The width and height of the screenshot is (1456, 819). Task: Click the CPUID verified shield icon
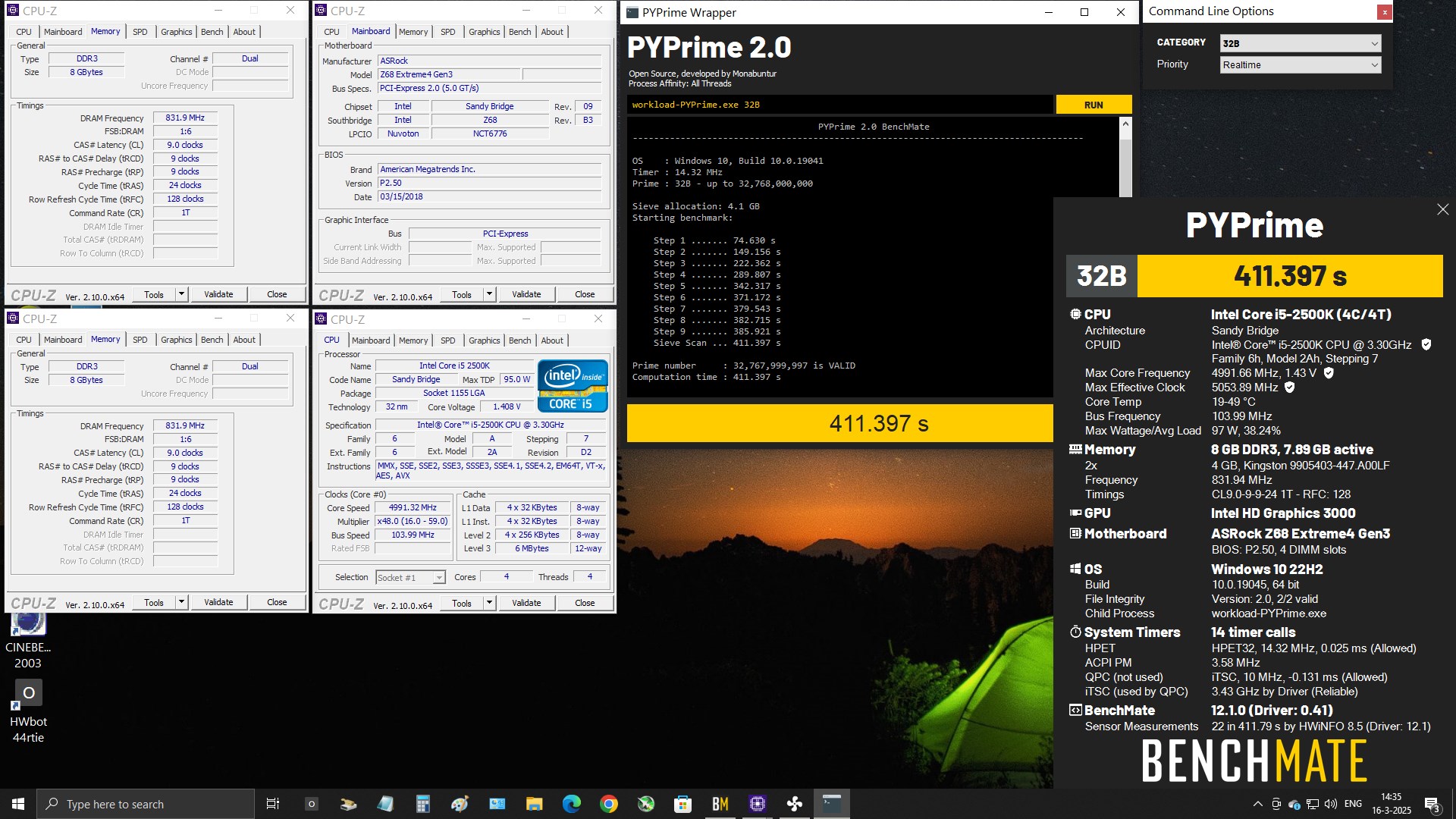click(1426, 344)
